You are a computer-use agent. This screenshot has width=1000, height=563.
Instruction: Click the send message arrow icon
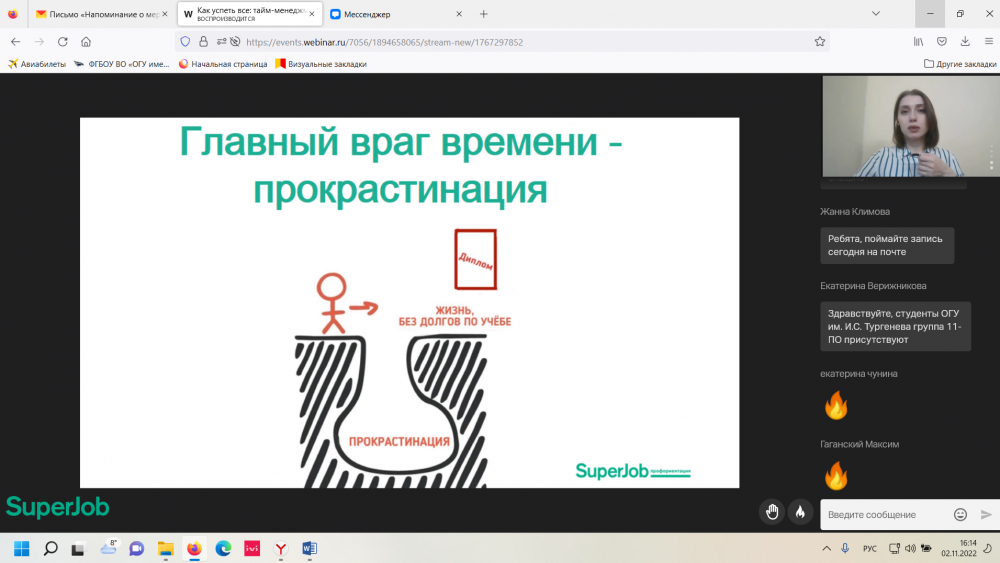[986, 514]
